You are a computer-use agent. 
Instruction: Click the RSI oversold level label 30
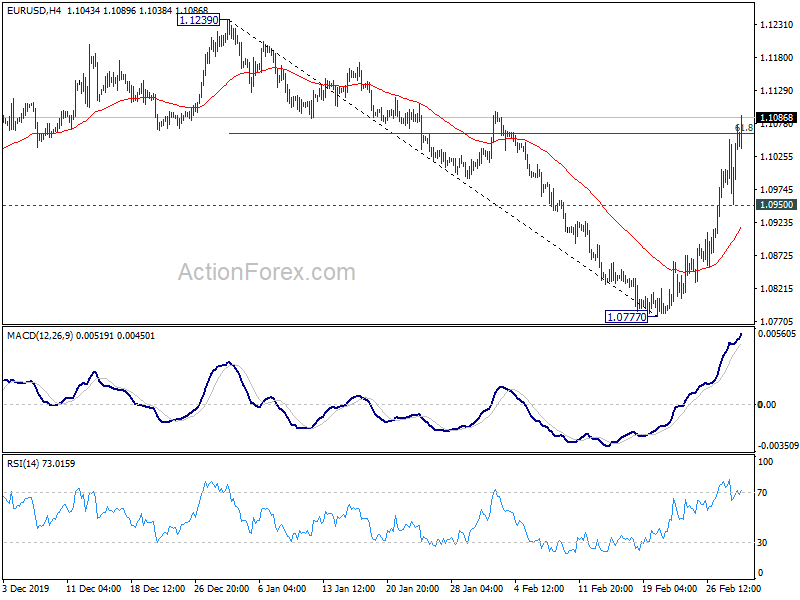[762, 543]
